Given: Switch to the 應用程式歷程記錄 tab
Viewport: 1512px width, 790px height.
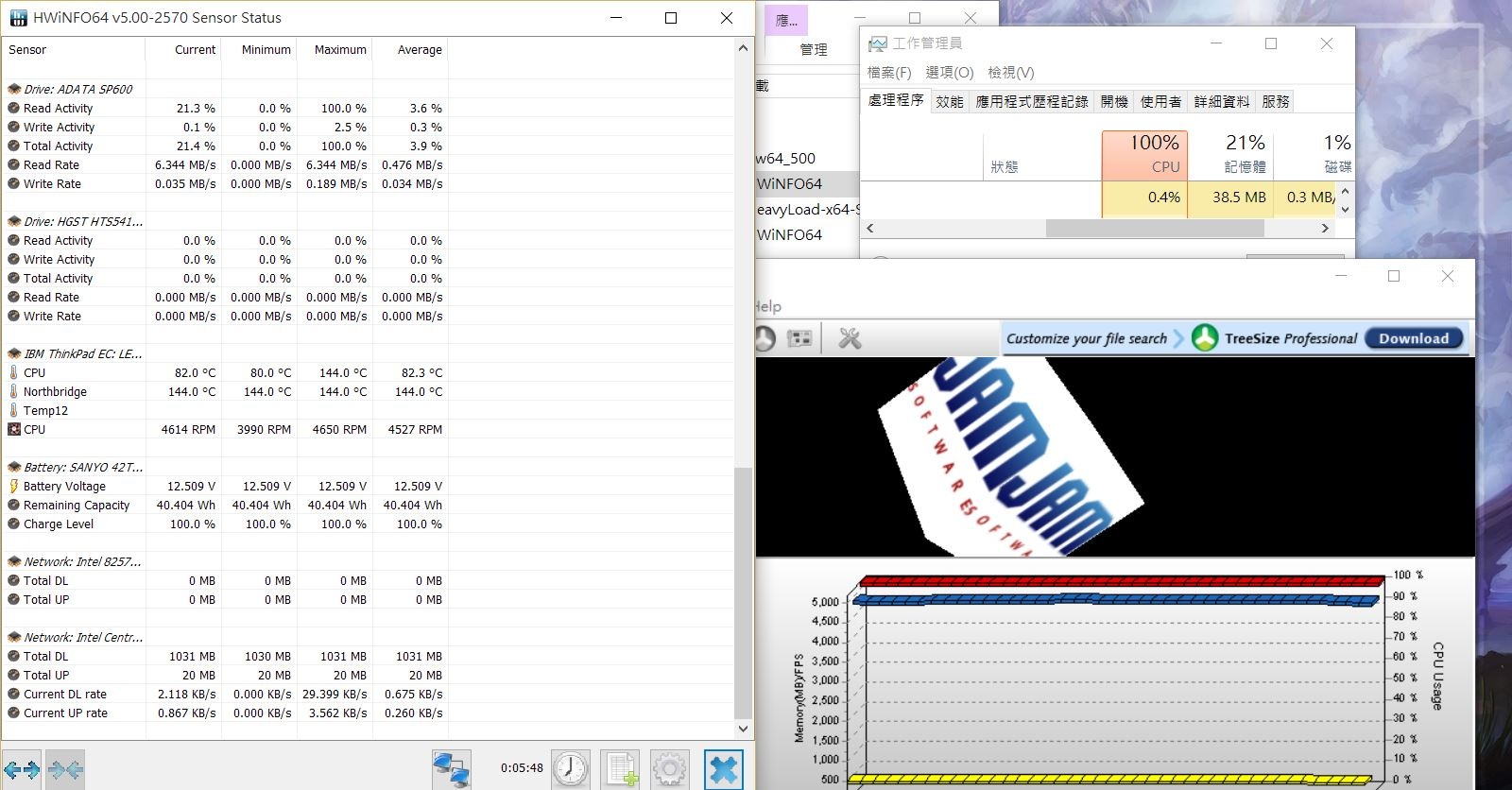Looking at the screenshot, I should [x=1032, y=101].
